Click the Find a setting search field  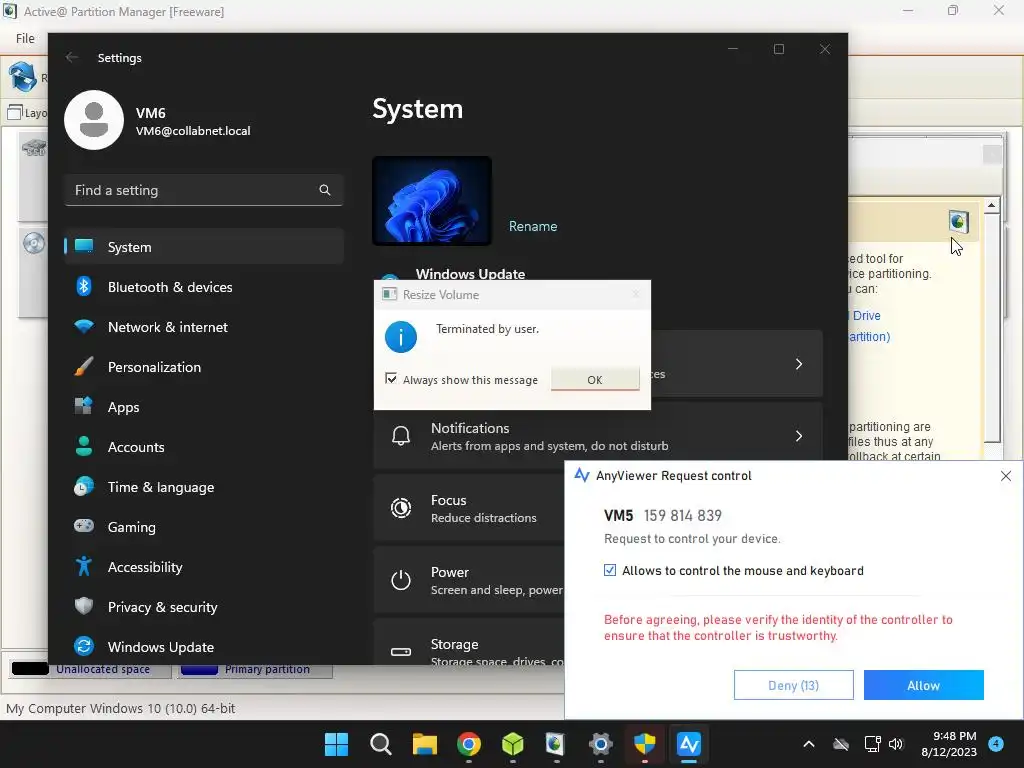204,190
